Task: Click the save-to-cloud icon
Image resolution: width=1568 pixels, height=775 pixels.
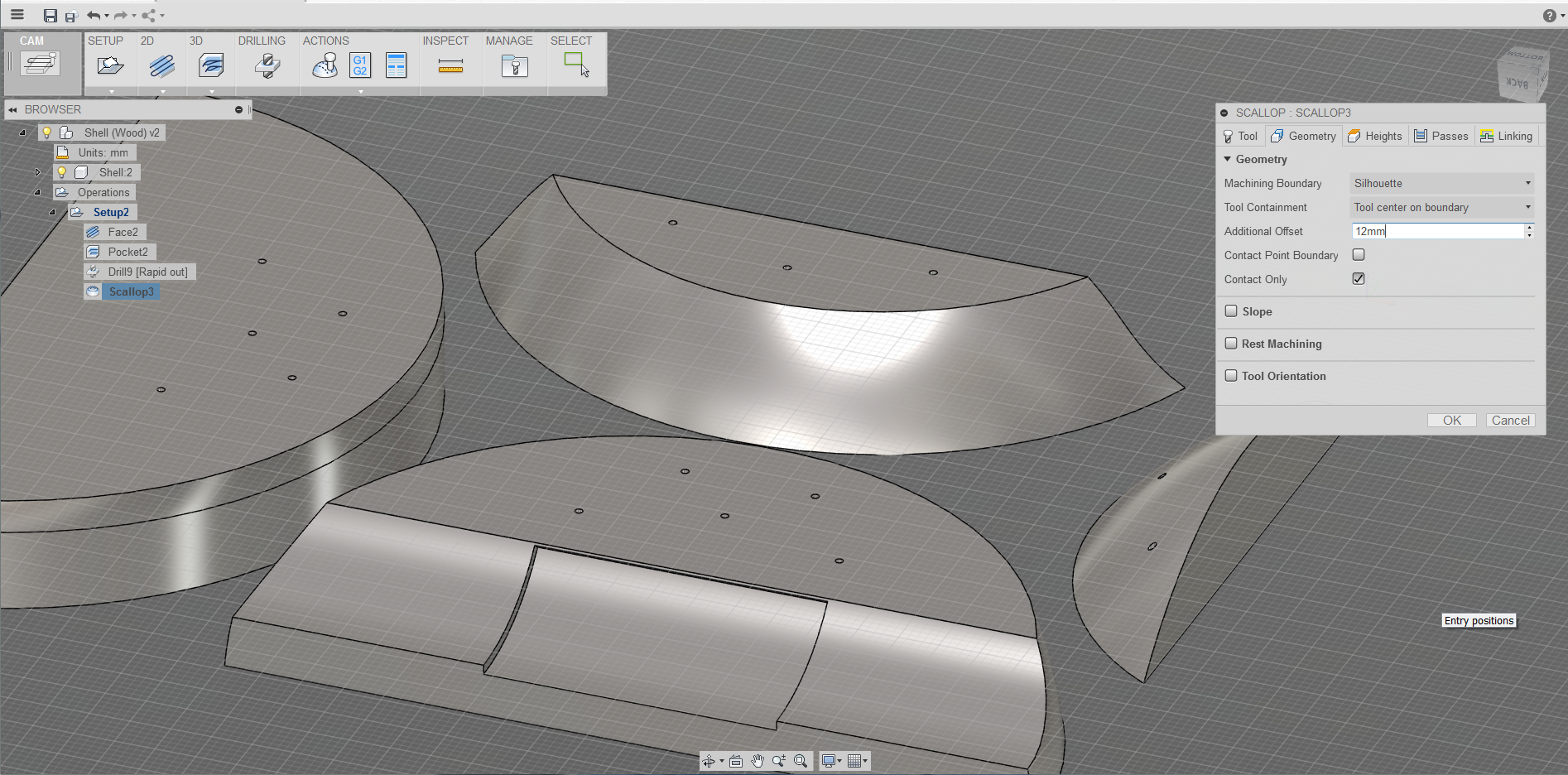Action: click(71, 16)
